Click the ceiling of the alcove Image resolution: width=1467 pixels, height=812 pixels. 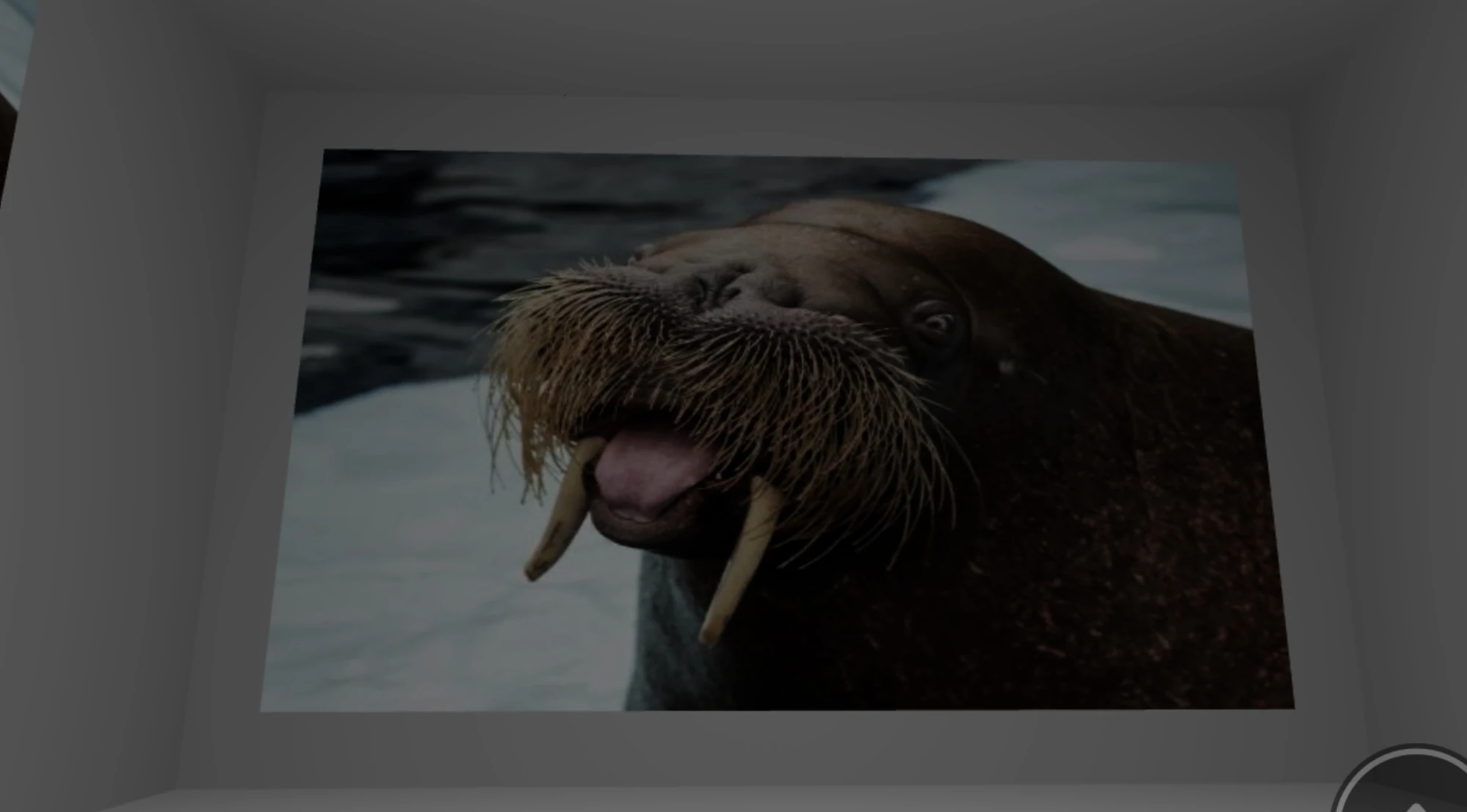pos(733,44)
